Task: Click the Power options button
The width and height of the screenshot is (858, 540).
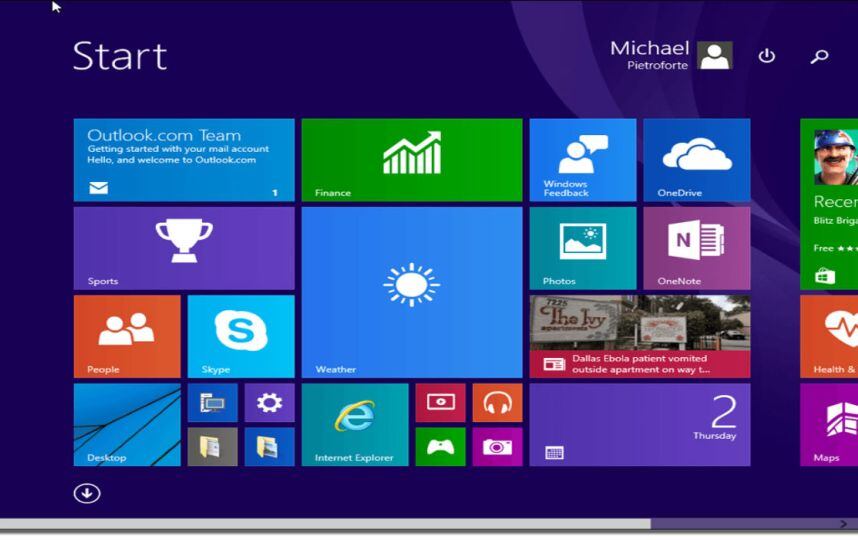Action: tap(767, 56)
